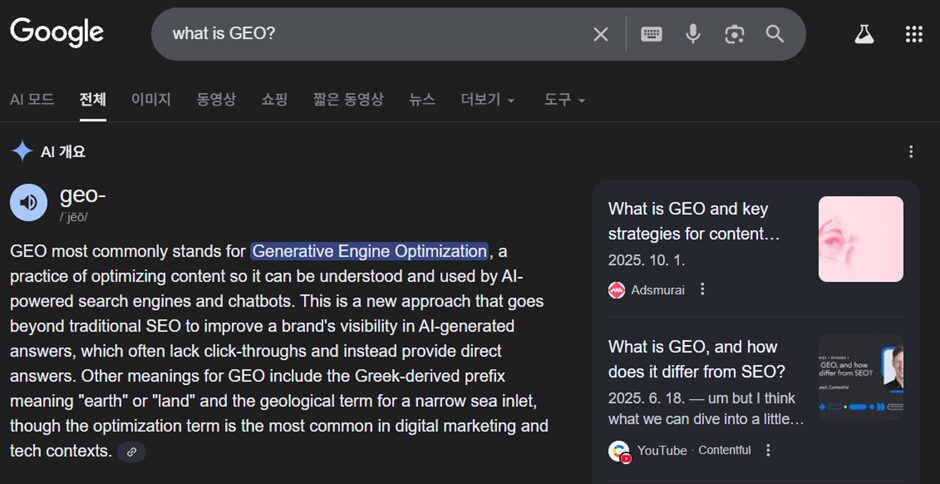Open AI overview three-dot options menu
Image resolution: width=940 pixels, height=484 pixels.
click(x=910, y=152)
